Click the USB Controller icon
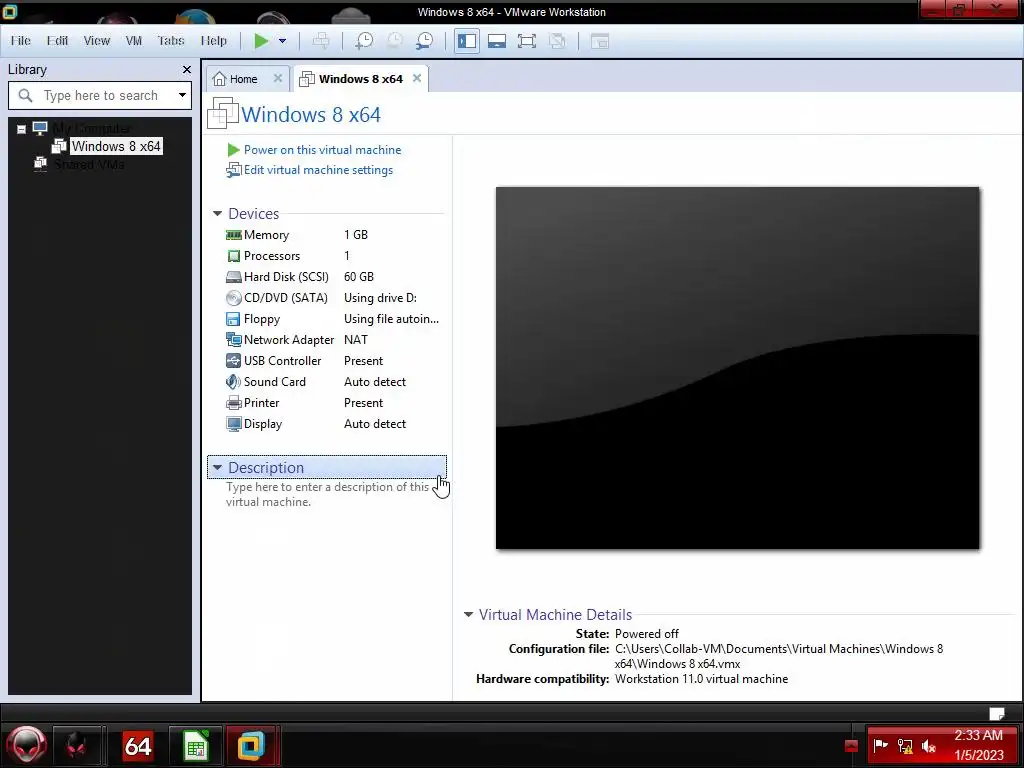Viewport: 1024px width, 768px height. tap(233, 360)
